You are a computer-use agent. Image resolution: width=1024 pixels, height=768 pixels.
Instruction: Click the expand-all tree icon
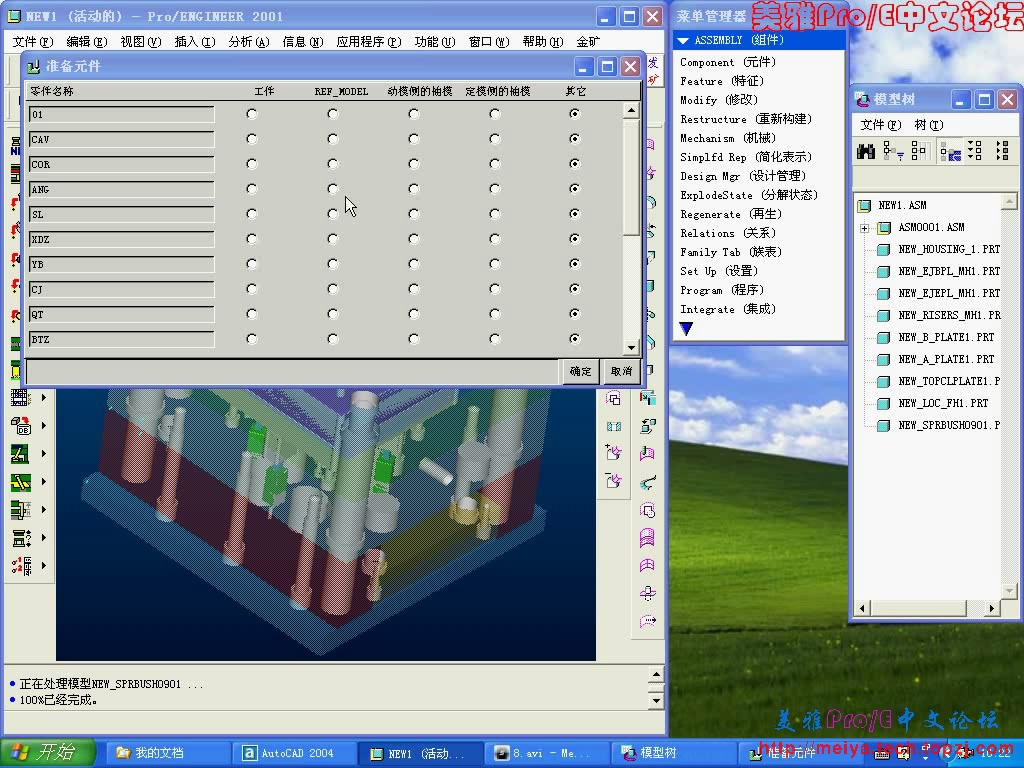[x=975, y=151]
